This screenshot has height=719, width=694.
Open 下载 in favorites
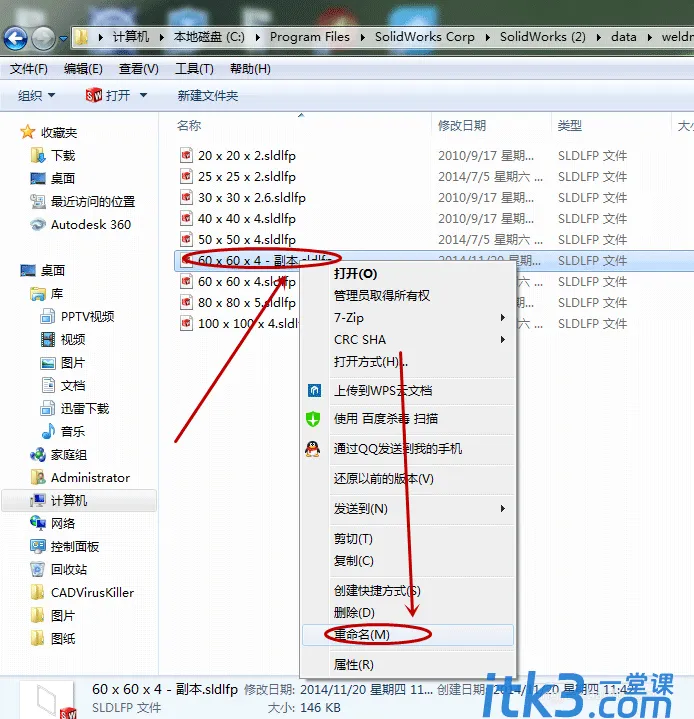[52, 155]
